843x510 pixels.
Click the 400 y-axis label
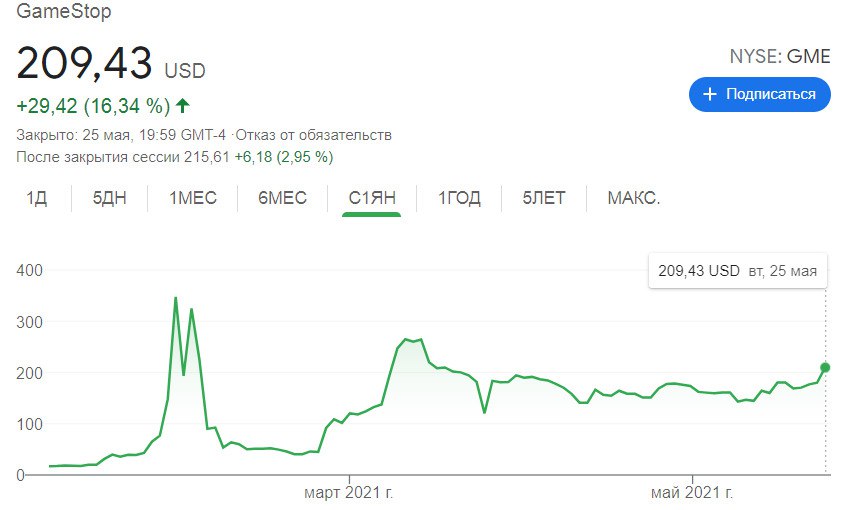(30, 270)
